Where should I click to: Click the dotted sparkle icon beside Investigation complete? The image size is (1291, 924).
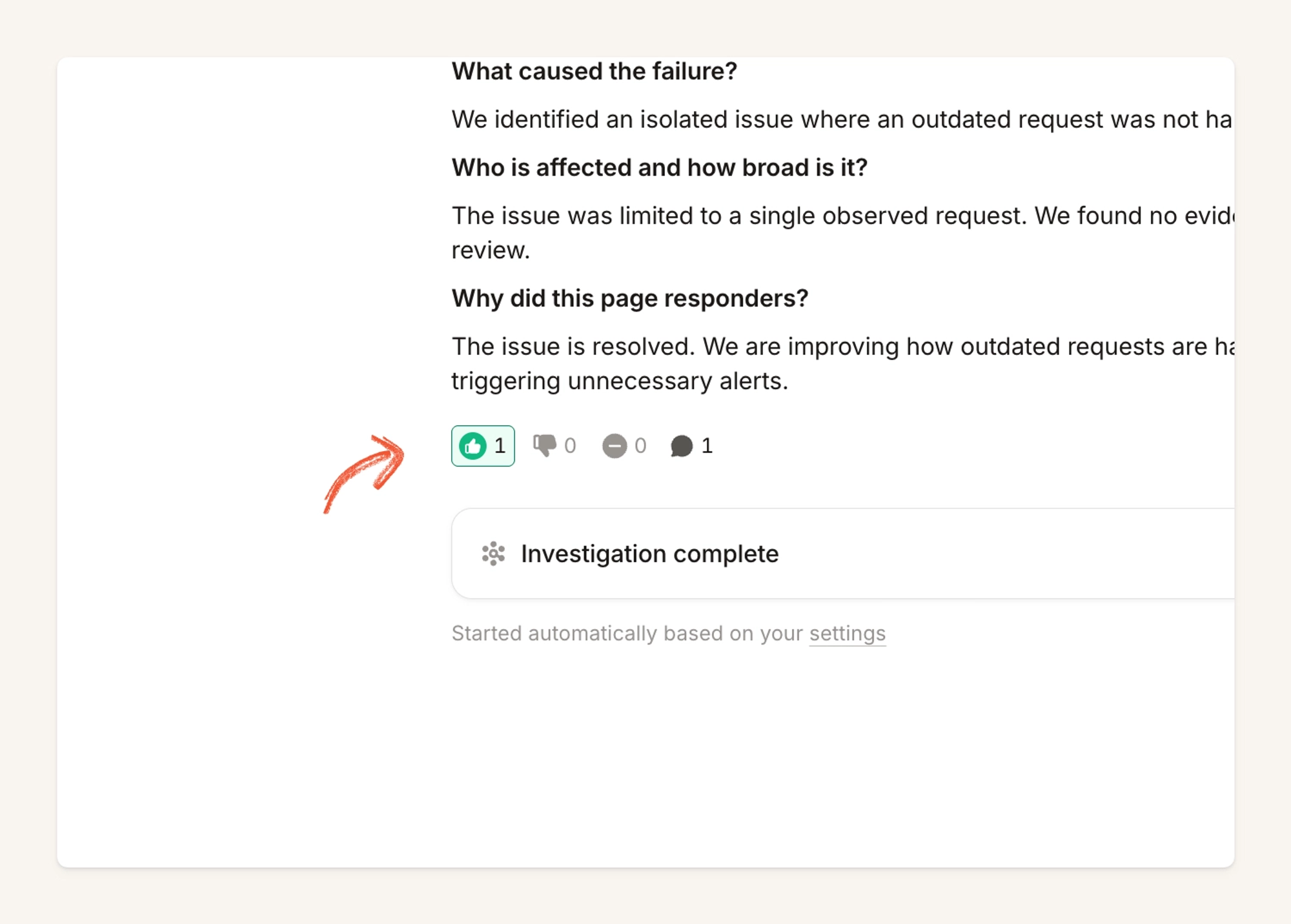coord(494,554)
